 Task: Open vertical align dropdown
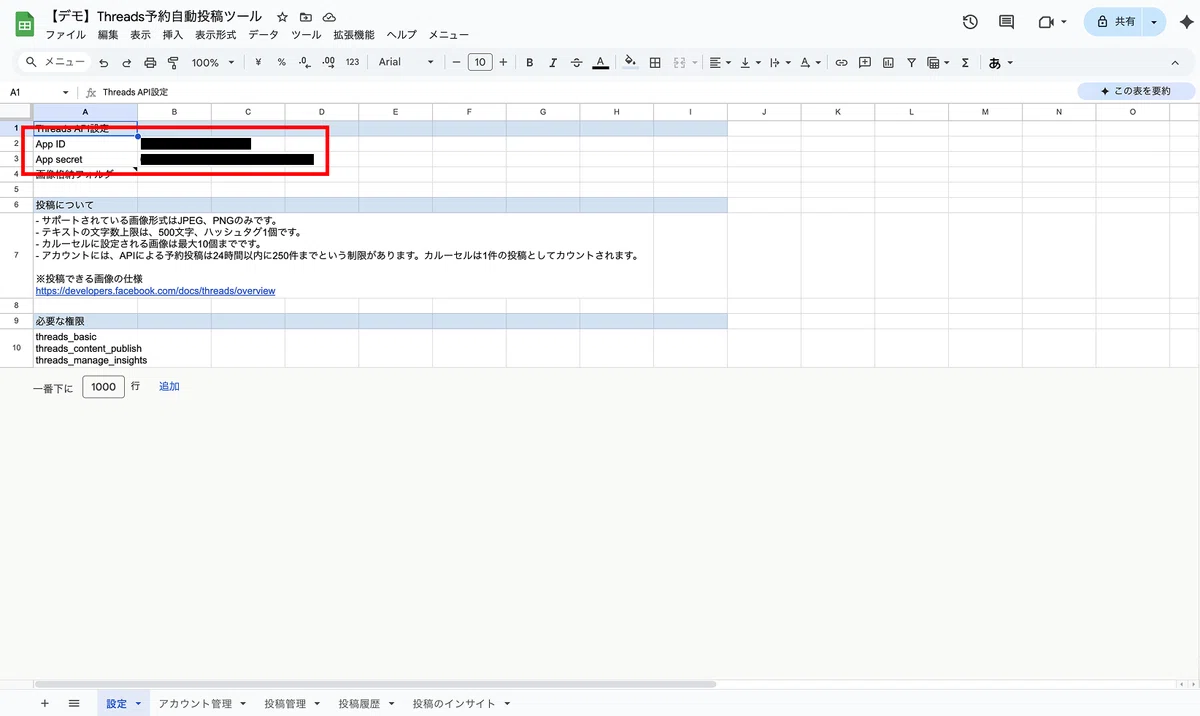(x=749, y=62)
